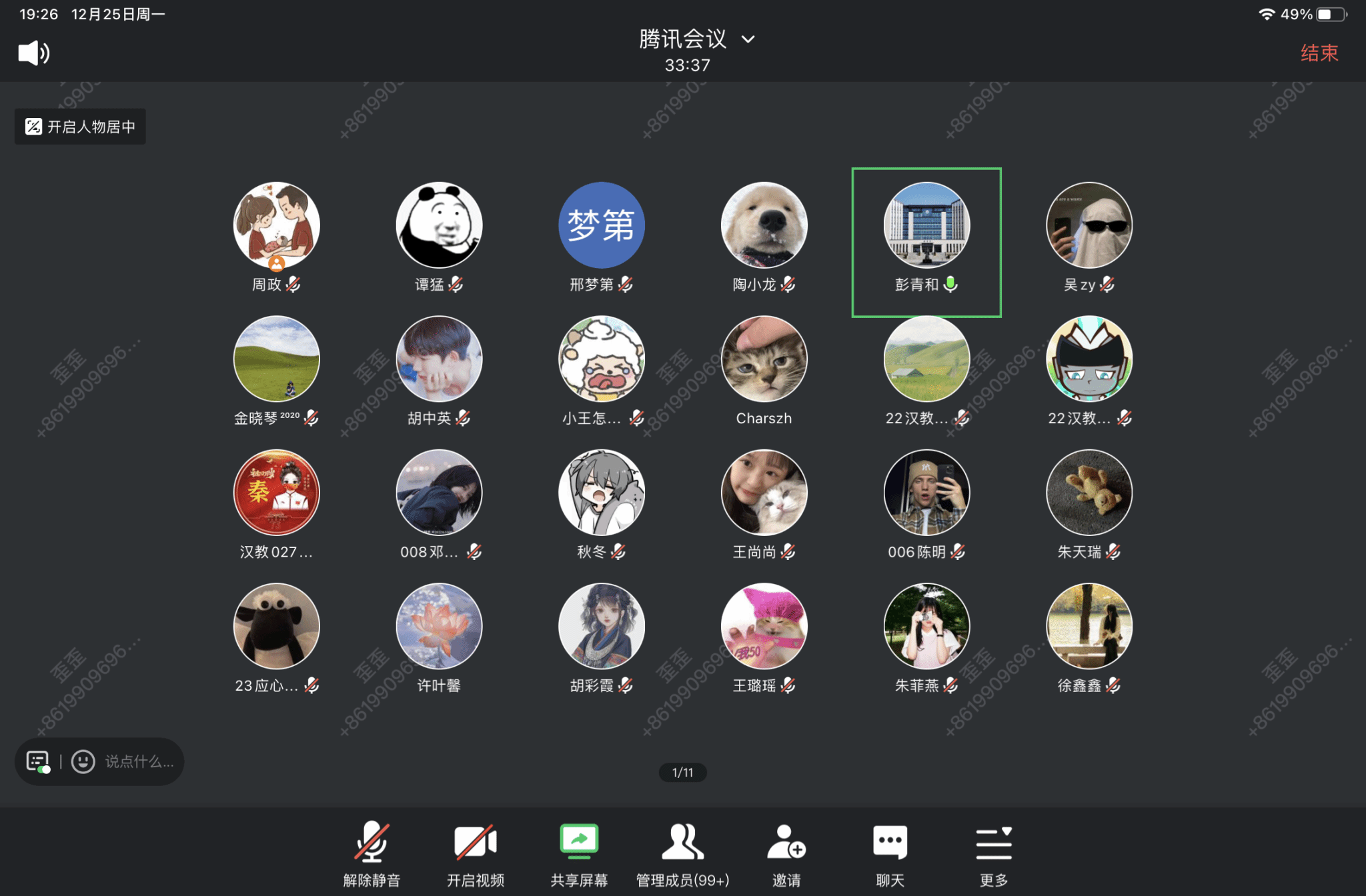The width and height of the screenshot is (1366, 896).
Task: Tap the speaker audio output icon
Action: pyautogui.click(x=33, y=53)
